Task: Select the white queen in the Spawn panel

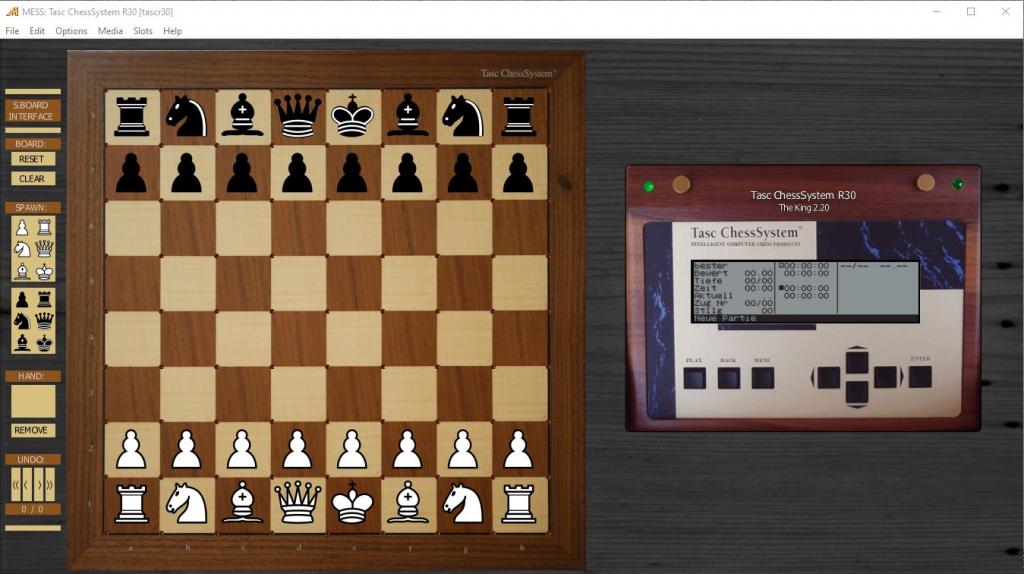Action: pos(44,248)
